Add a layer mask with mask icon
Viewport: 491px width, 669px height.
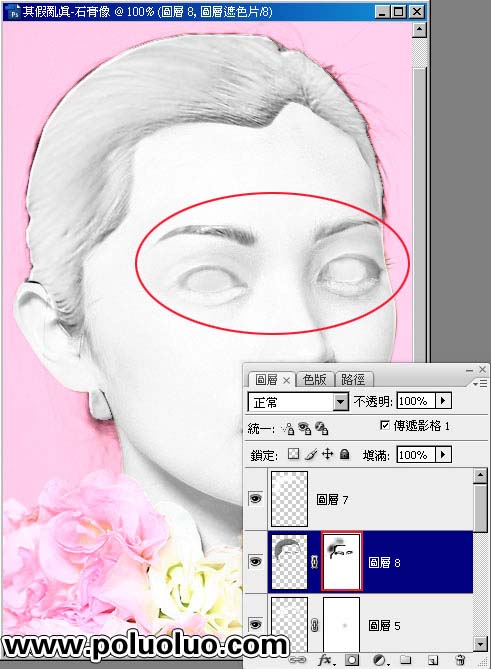352,660
